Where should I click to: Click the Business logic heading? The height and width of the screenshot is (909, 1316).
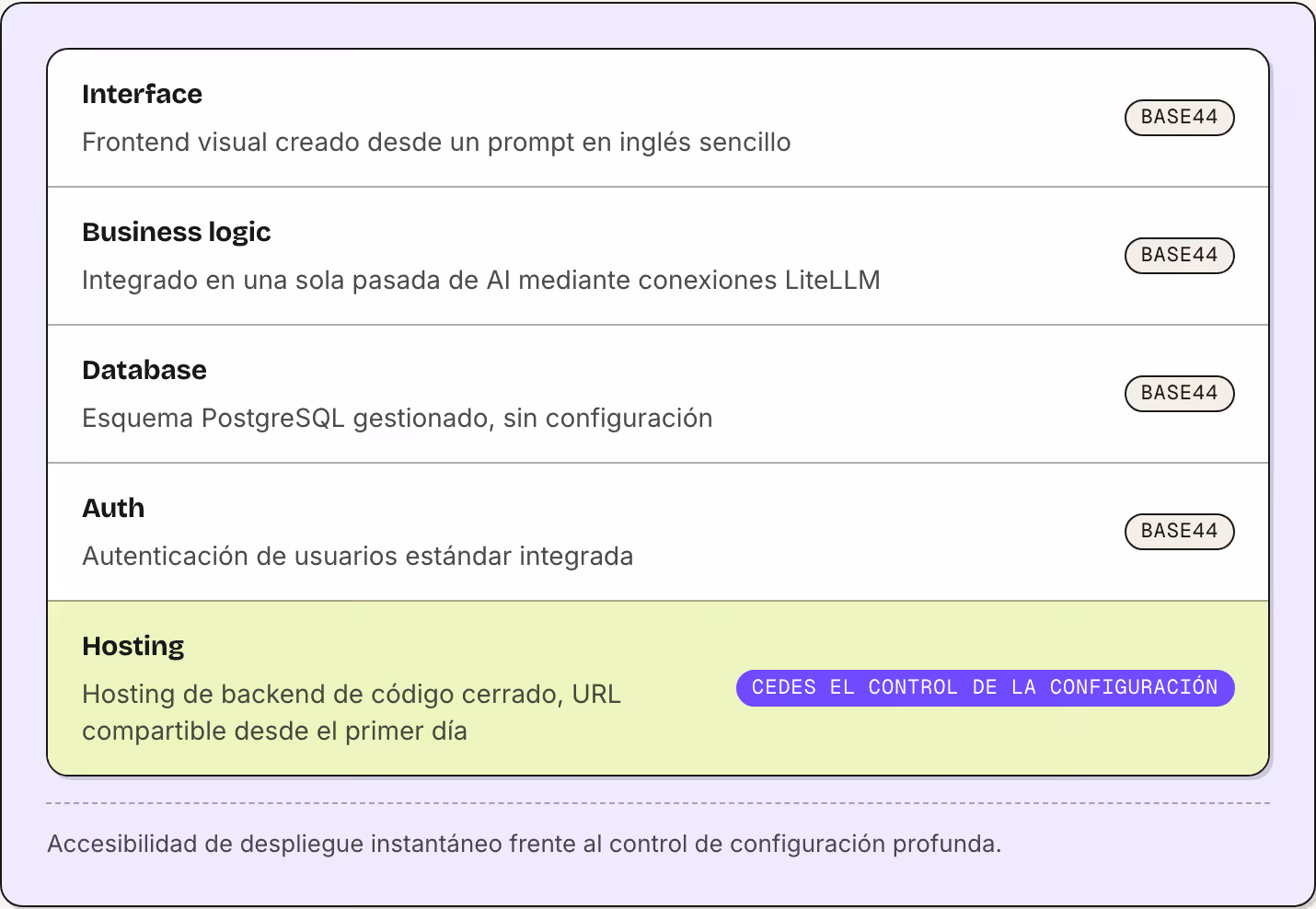click(x=176, y=232)
